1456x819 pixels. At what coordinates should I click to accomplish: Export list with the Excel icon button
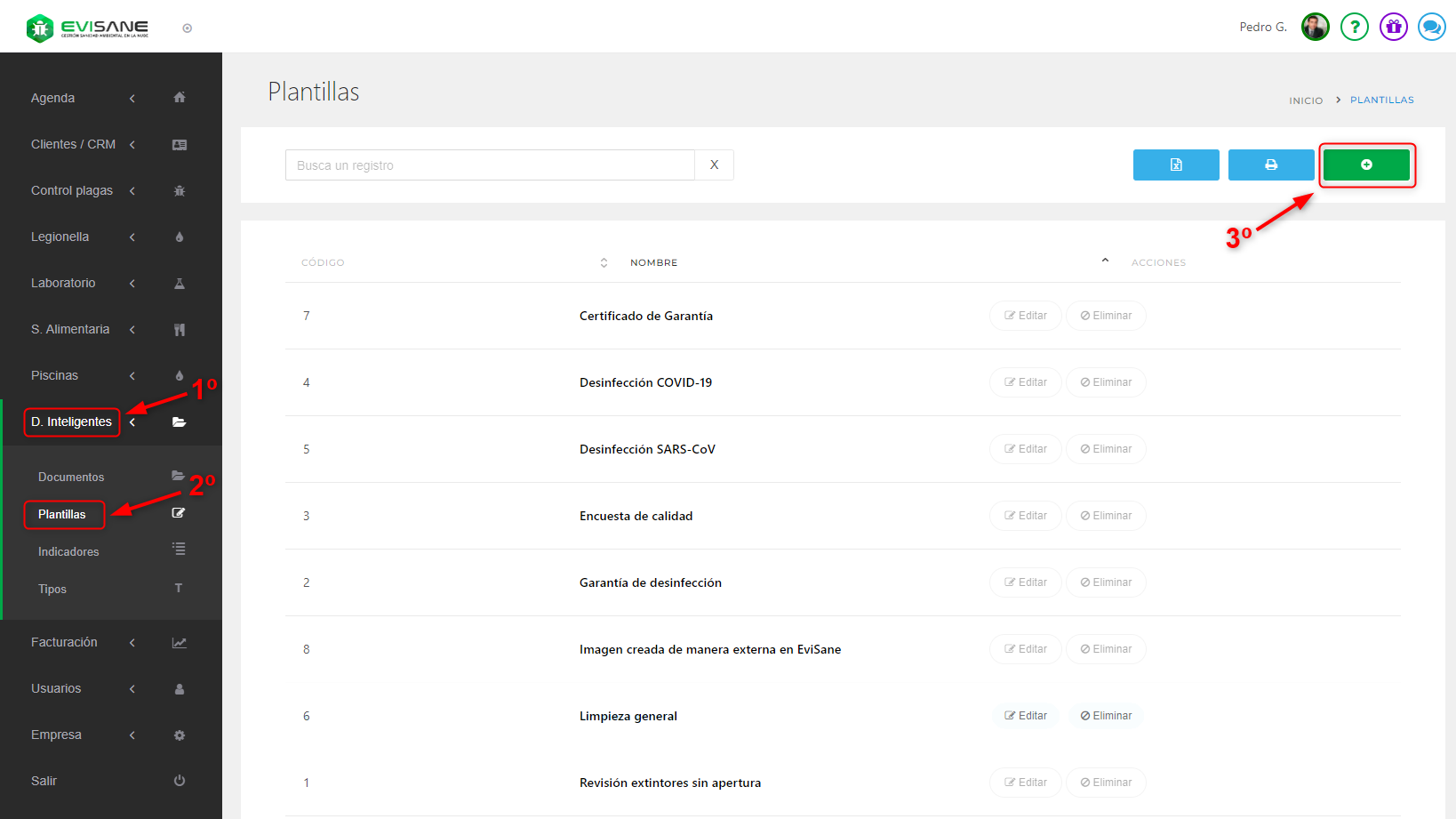pos(1175,165)
